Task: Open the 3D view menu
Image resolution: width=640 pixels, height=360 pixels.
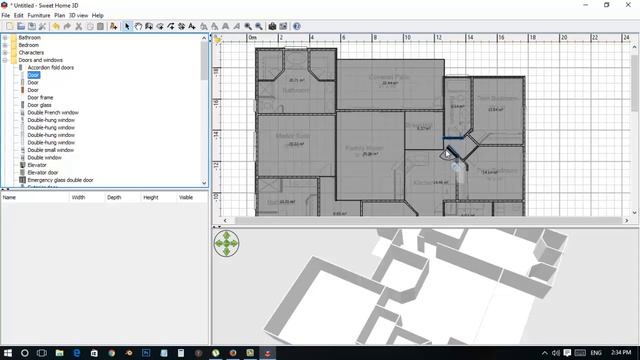Action: 78,16
